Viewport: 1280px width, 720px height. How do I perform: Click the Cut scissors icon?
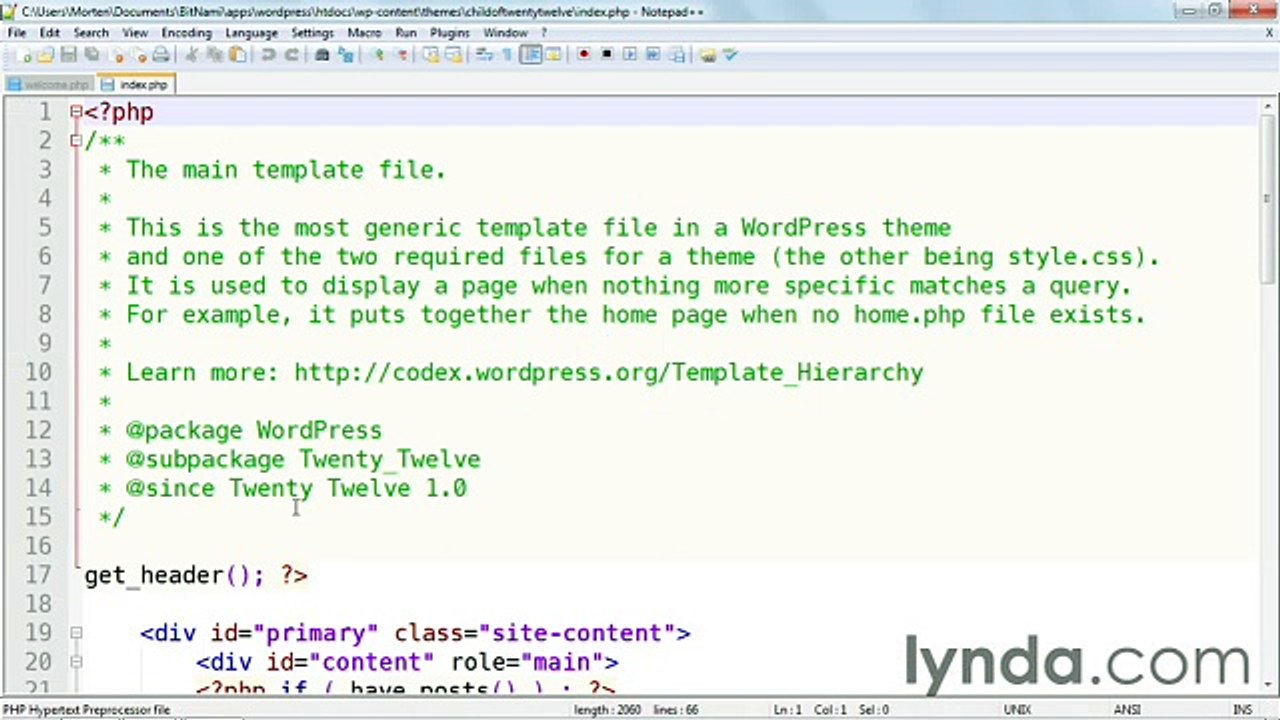click(191, 55)
